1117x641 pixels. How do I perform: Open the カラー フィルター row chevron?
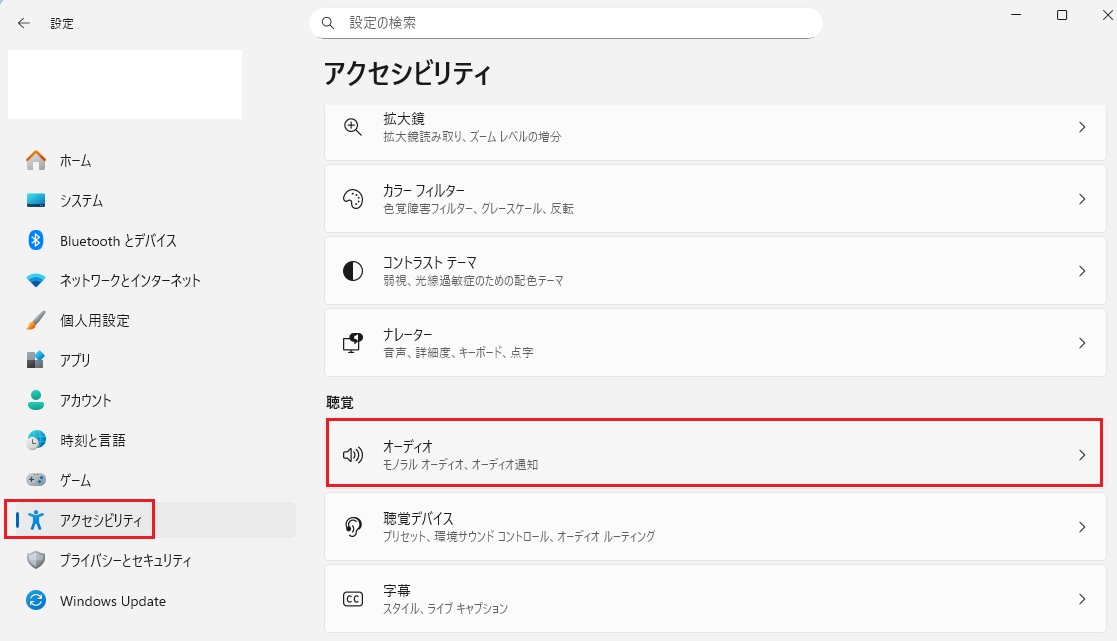pyautogui.click(x=1081, y=199)
